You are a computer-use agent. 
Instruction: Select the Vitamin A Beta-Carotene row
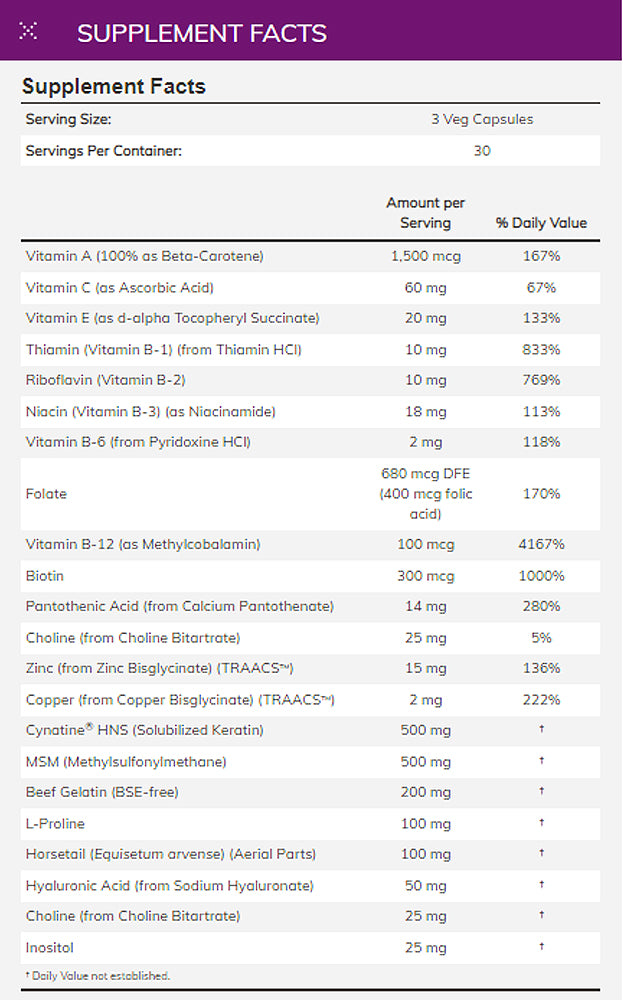145,256
